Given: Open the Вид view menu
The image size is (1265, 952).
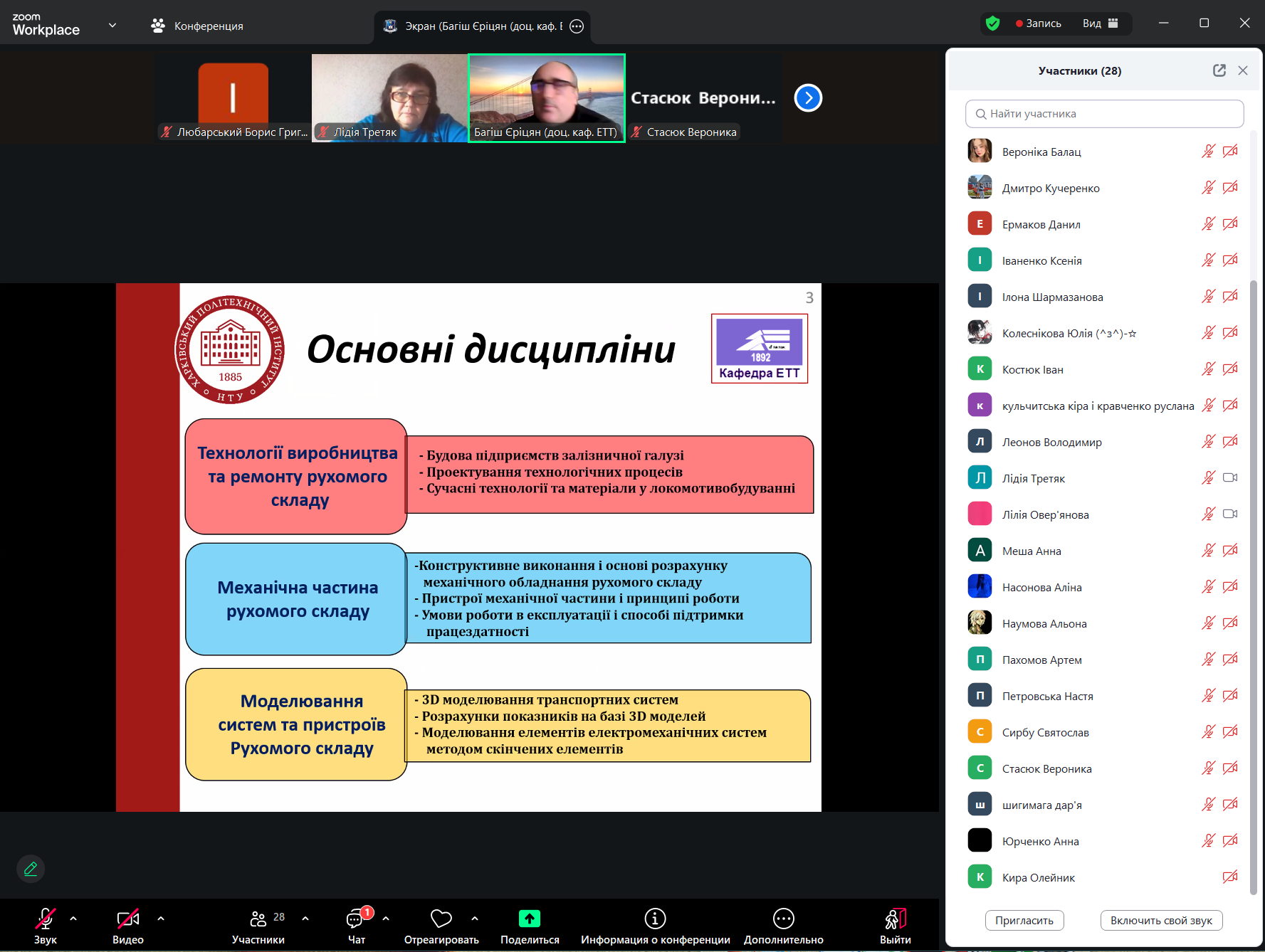Looking at the screenshot, I should (x=1100, y=23).
